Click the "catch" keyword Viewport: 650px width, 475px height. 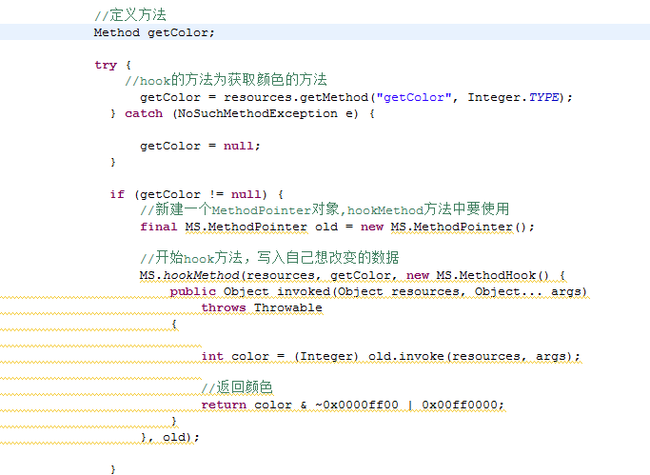144,114
